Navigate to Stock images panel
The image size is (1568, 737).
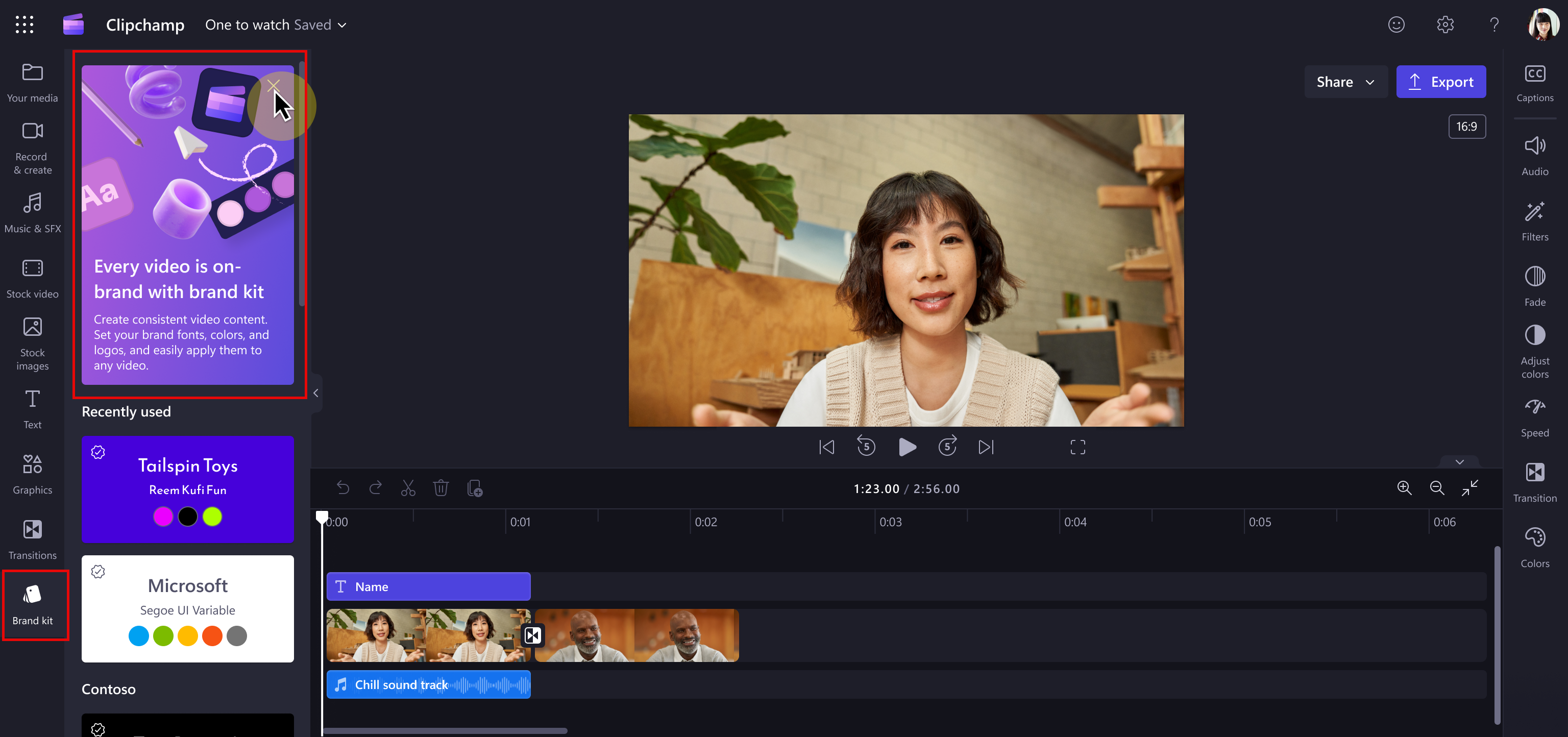pos(33,340)
